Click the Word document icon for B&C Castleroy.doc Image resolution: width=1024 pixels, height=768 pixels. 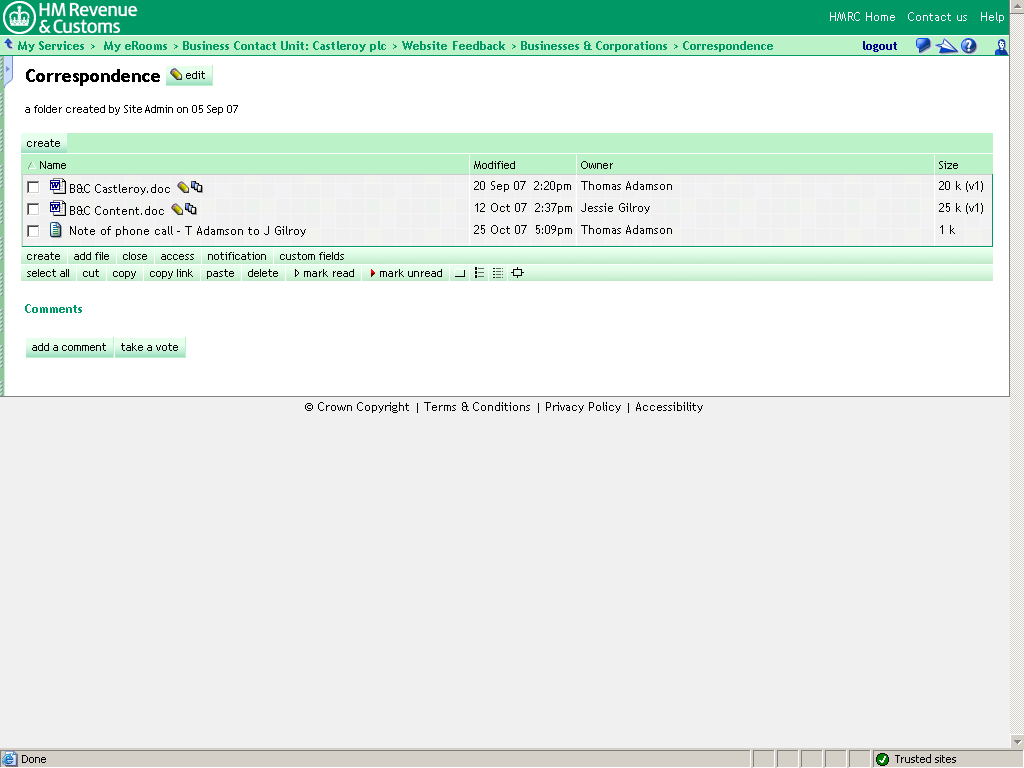click(x=57, y=187)
